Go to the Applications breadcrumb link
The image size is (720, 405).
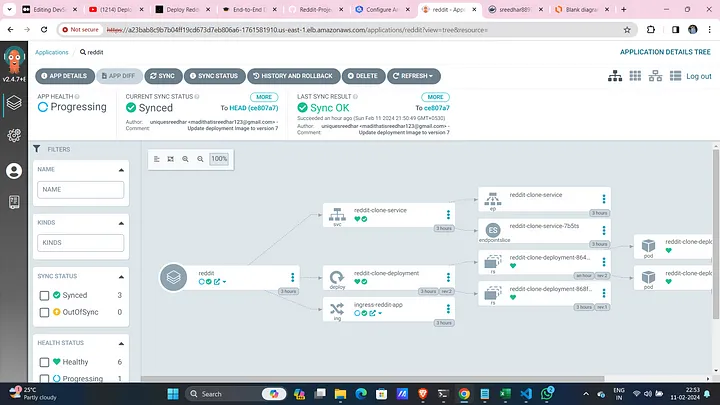[52, 52]
